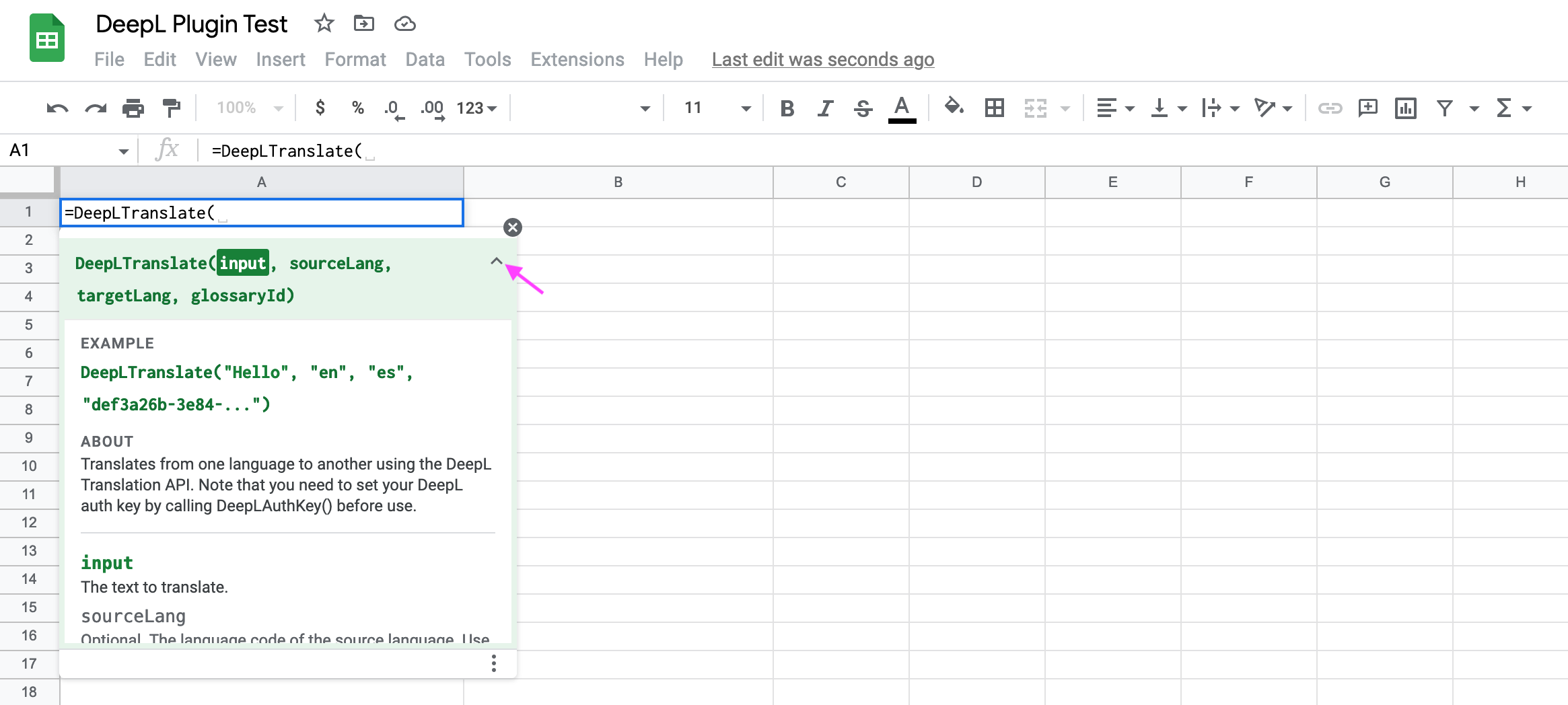Image resolution: width=1568 pixels, height=705 pixels.
Task: Insert a link
Action: [x=1330, y=108]
